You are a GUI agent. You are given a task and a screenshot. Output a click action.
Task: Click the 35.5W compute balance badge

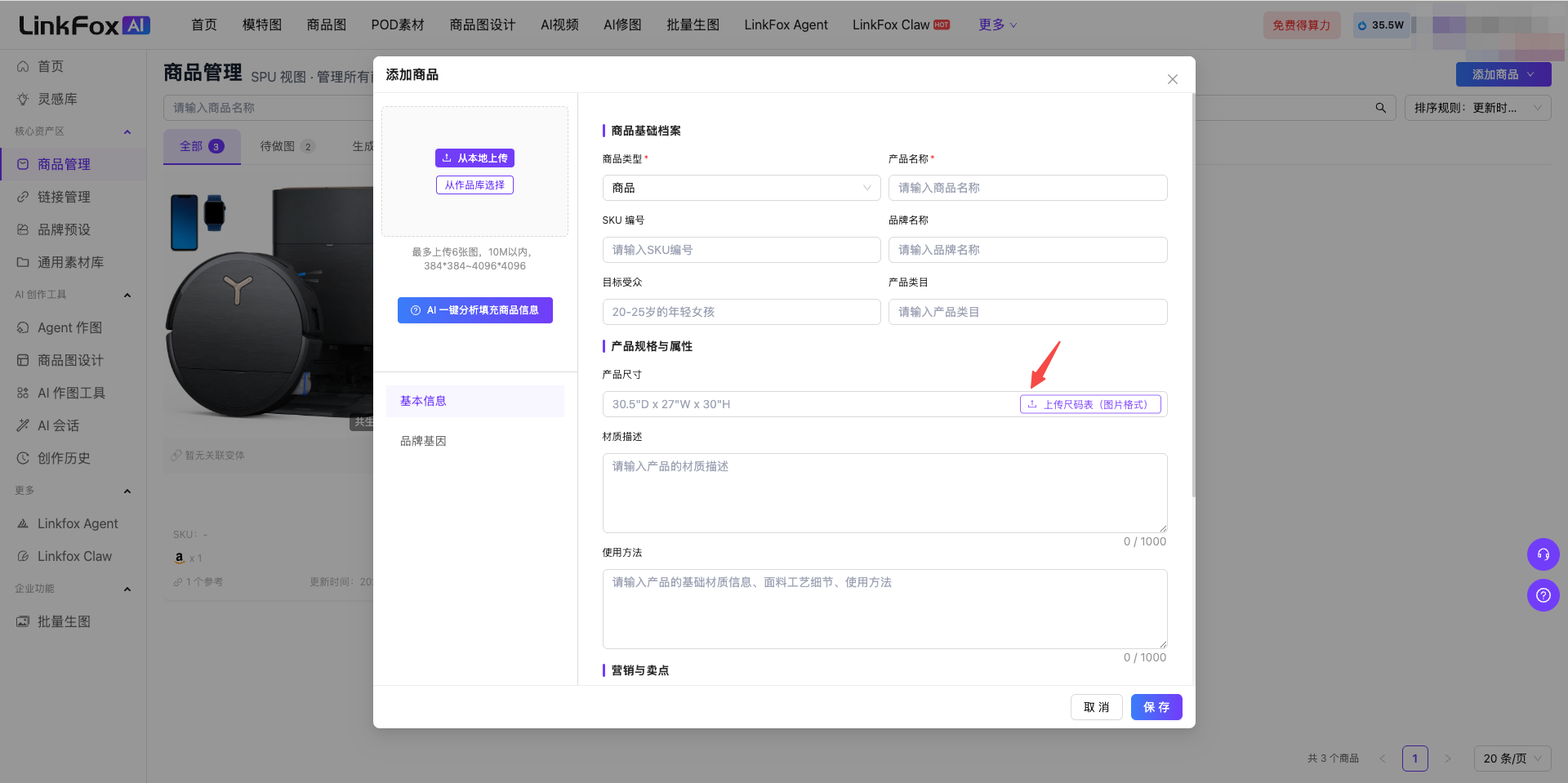(1380, 25)
